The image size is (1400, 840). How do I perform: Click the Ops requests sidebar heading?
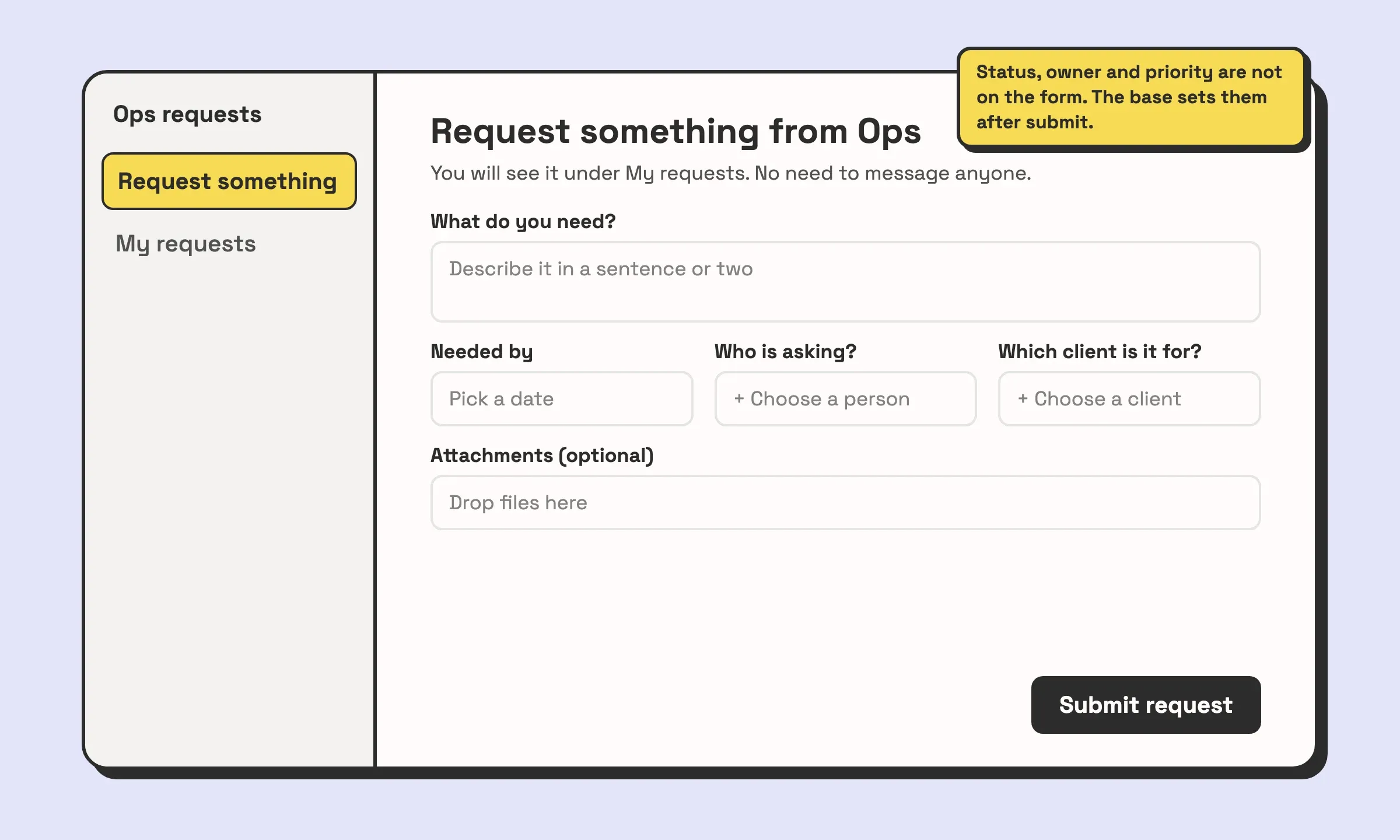click(x=187, y=114)
